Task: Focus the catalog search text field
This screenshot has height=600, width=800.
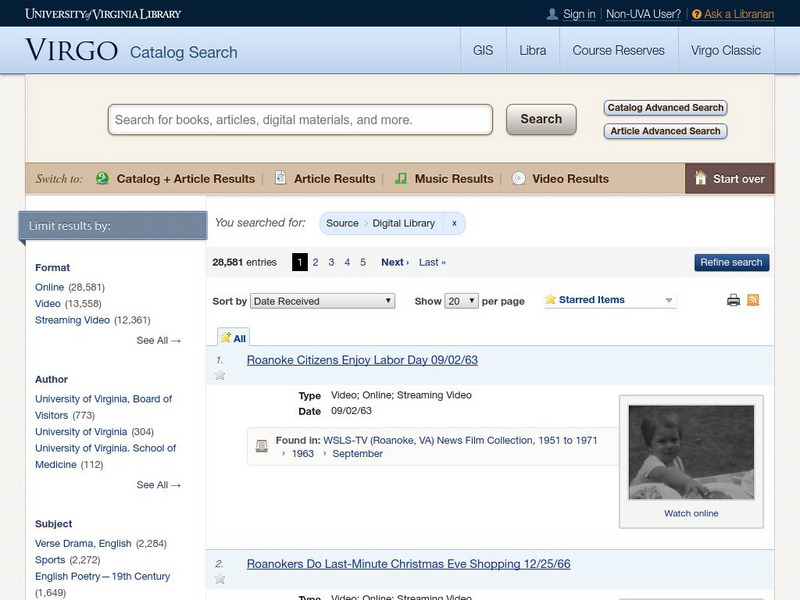Action: click(300, 120)
